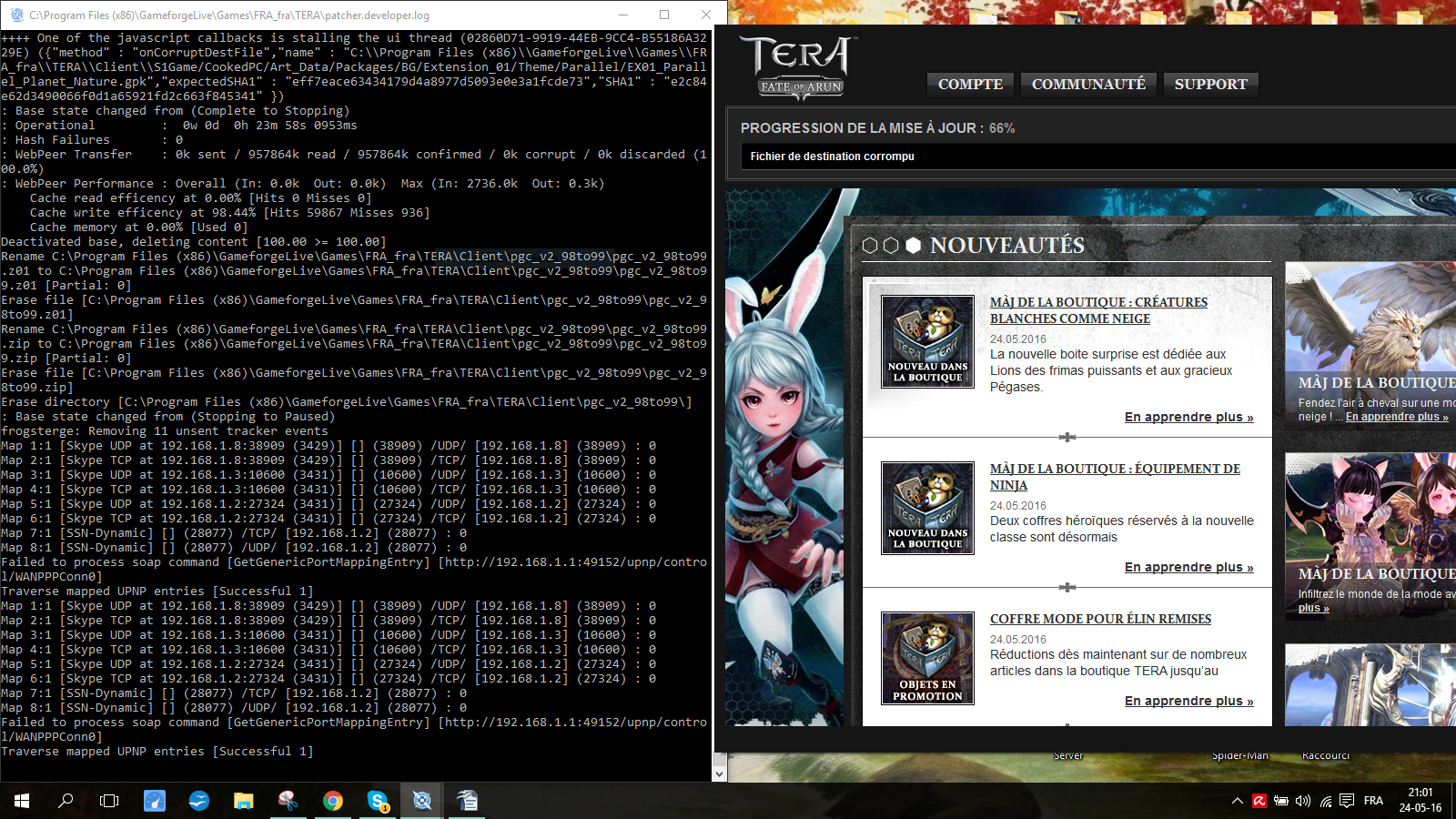Click 'En apprendre plus' under Coffre Mode article

click(x=1188, y=701)
